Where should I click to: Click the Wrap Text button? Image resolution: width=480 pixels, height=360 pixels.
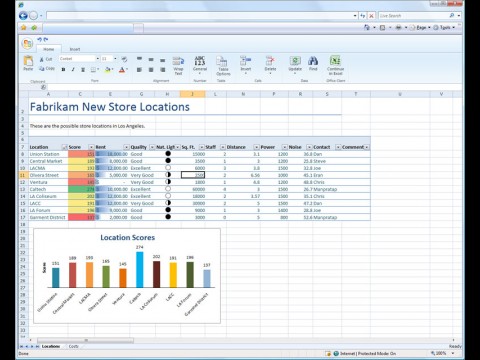click(x=178, y=65)
